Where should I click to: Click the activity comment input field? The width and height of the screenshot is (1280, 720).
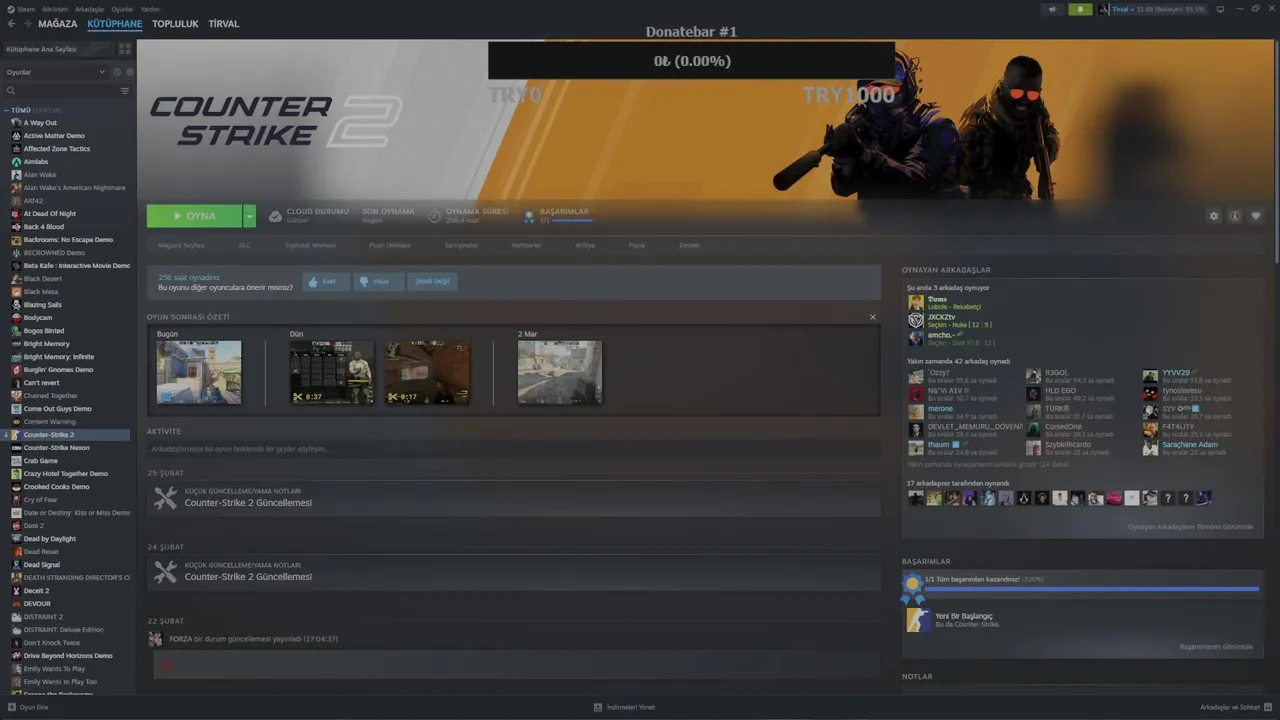tap(514, 449)
